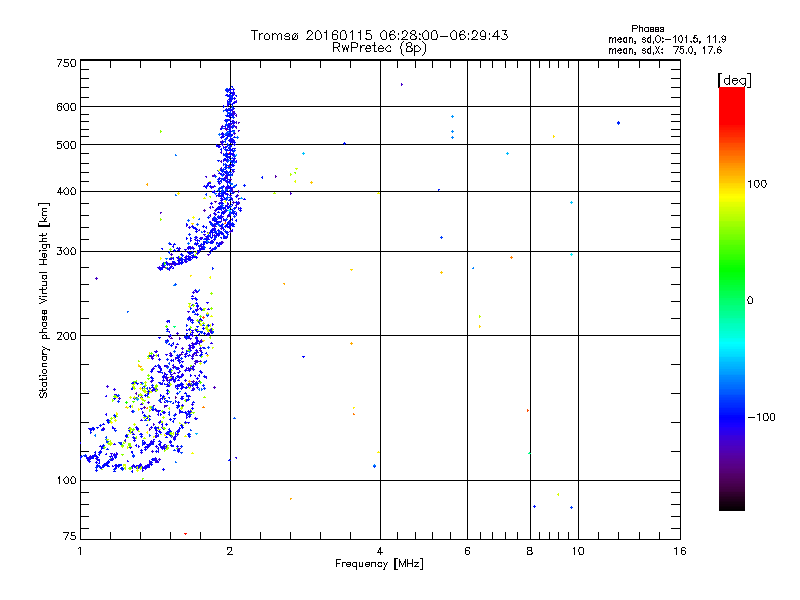Image resolution: width=800 pixels, height=600 pixels.
Task: Click the y-axis tick label '200'
Action: point(66,336)
